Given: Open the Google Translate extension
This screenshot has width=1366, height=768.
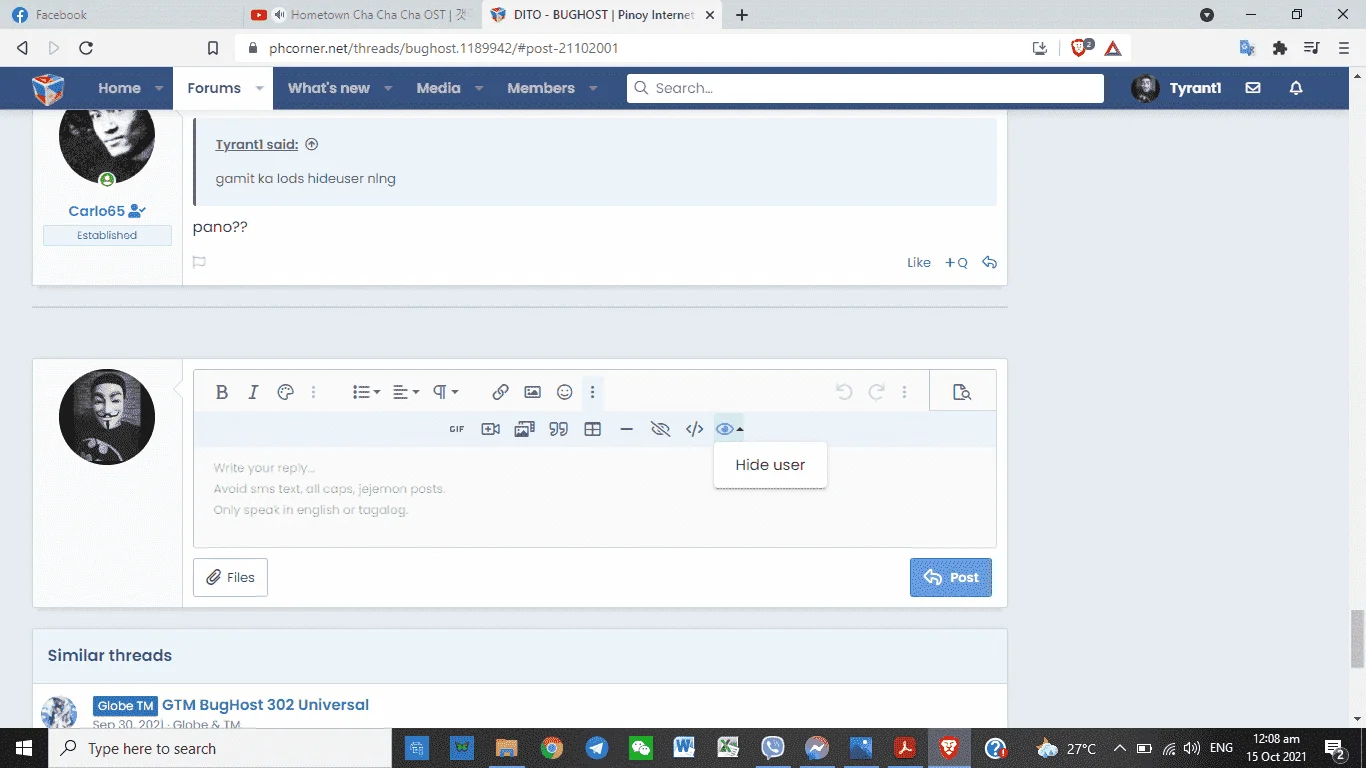Looking at the screenshot, I should [x=1247, y=48].
